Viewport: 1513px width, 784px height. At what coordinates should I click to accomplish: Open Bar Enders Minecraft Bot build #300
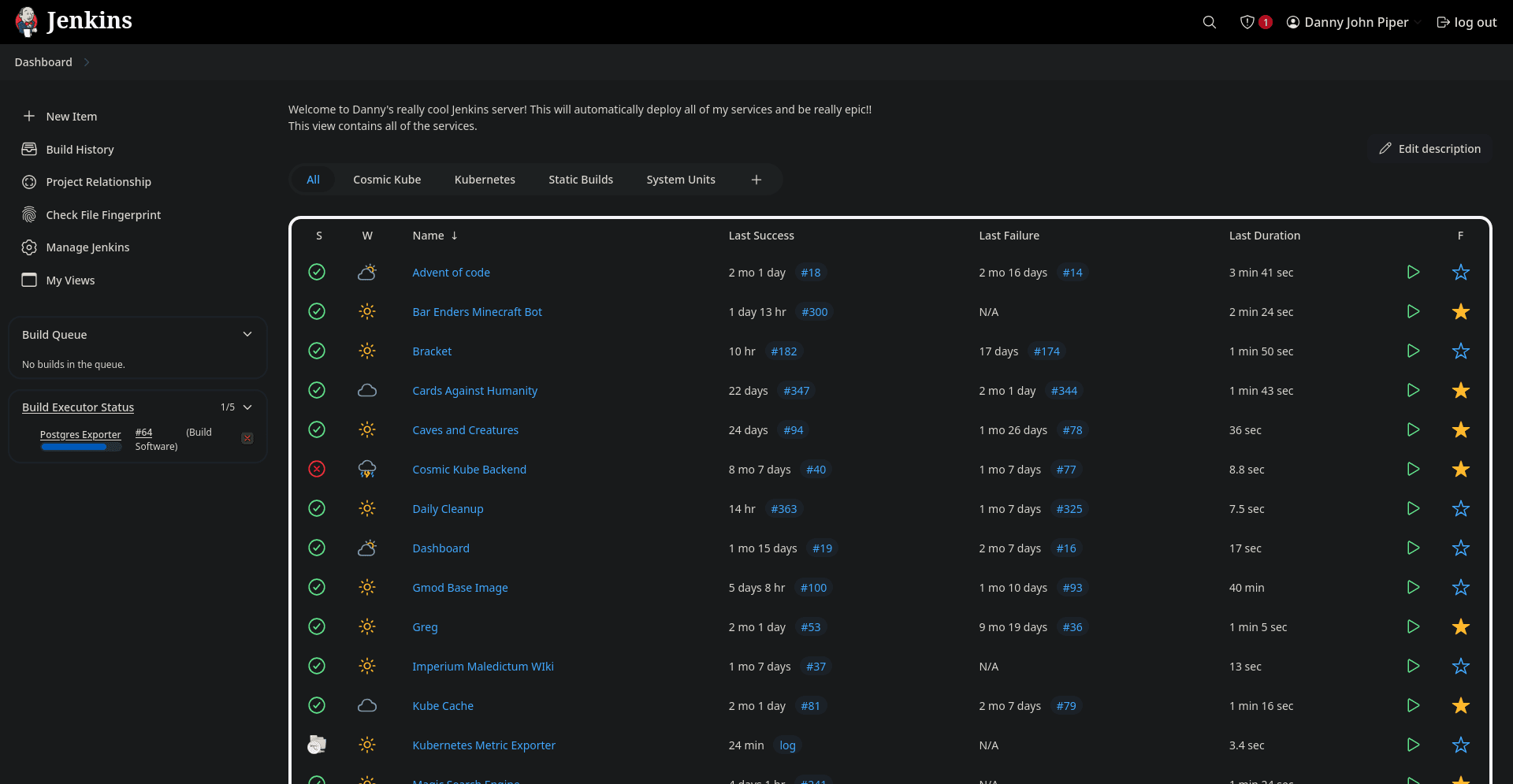814,312
